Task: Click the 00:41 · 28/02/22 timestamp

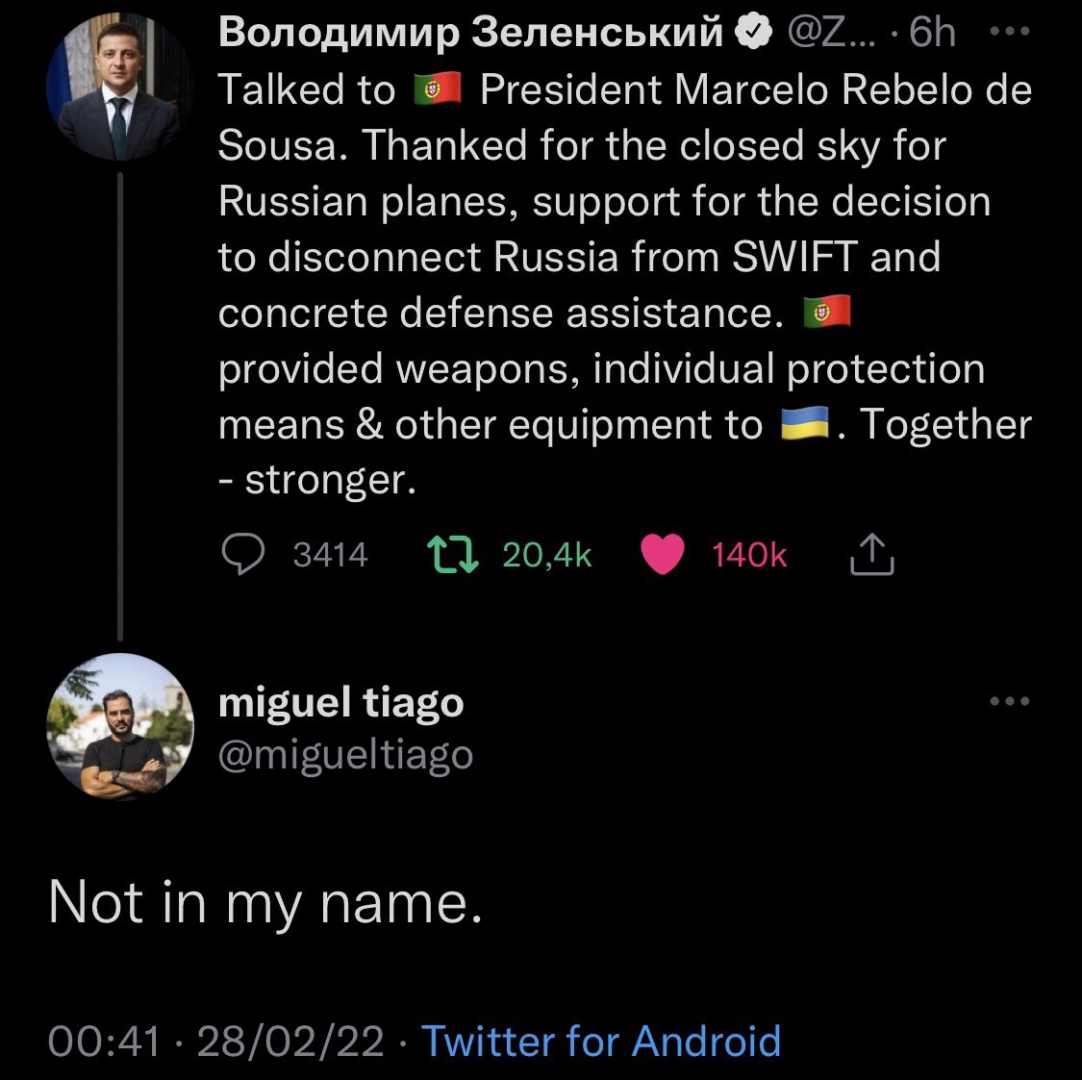Action: click(x=216, y=1041)
